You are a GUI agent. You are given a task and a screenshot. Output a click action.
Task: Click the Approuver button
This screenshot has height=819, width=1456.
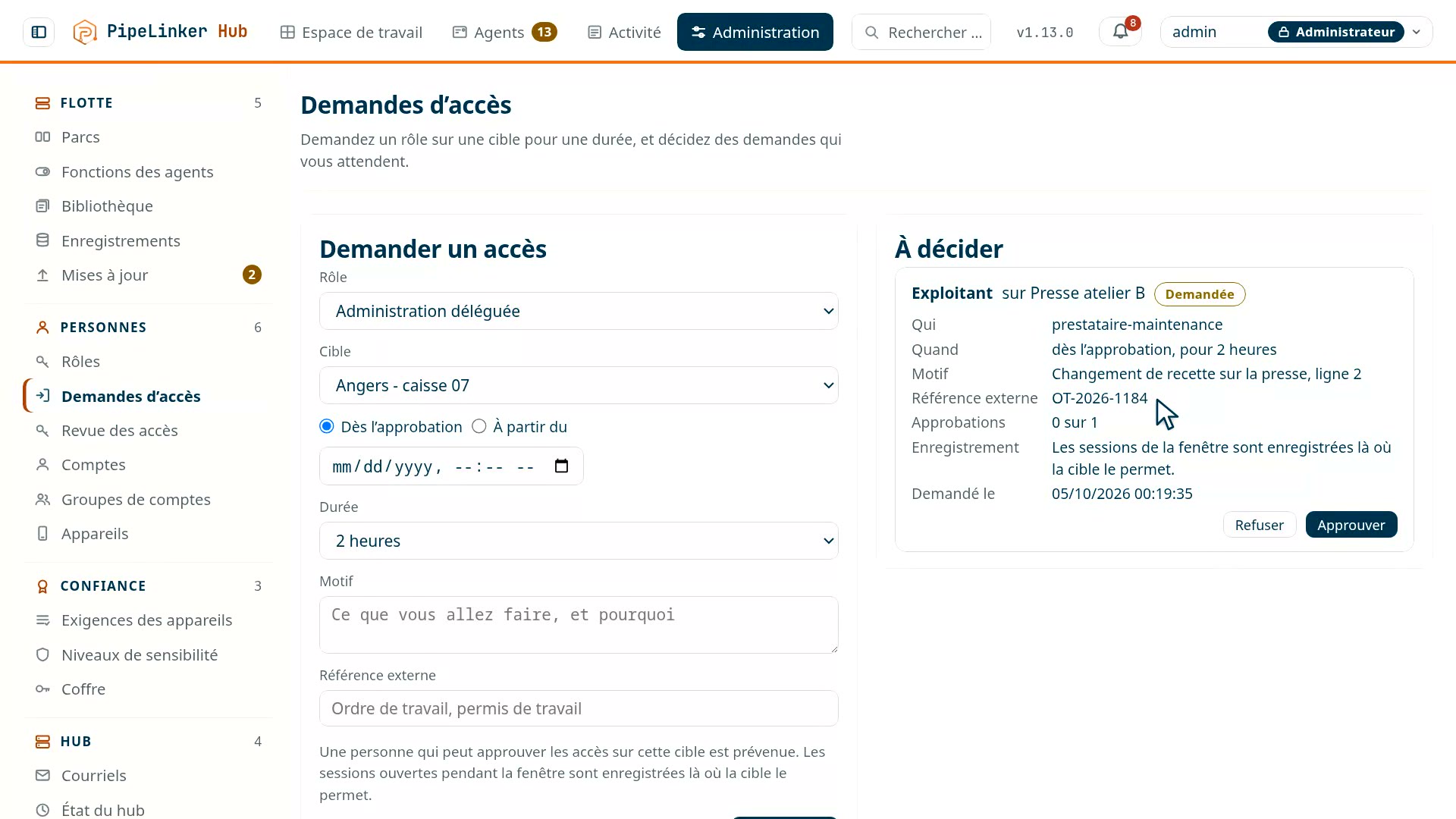click(x=1351, y=525)
